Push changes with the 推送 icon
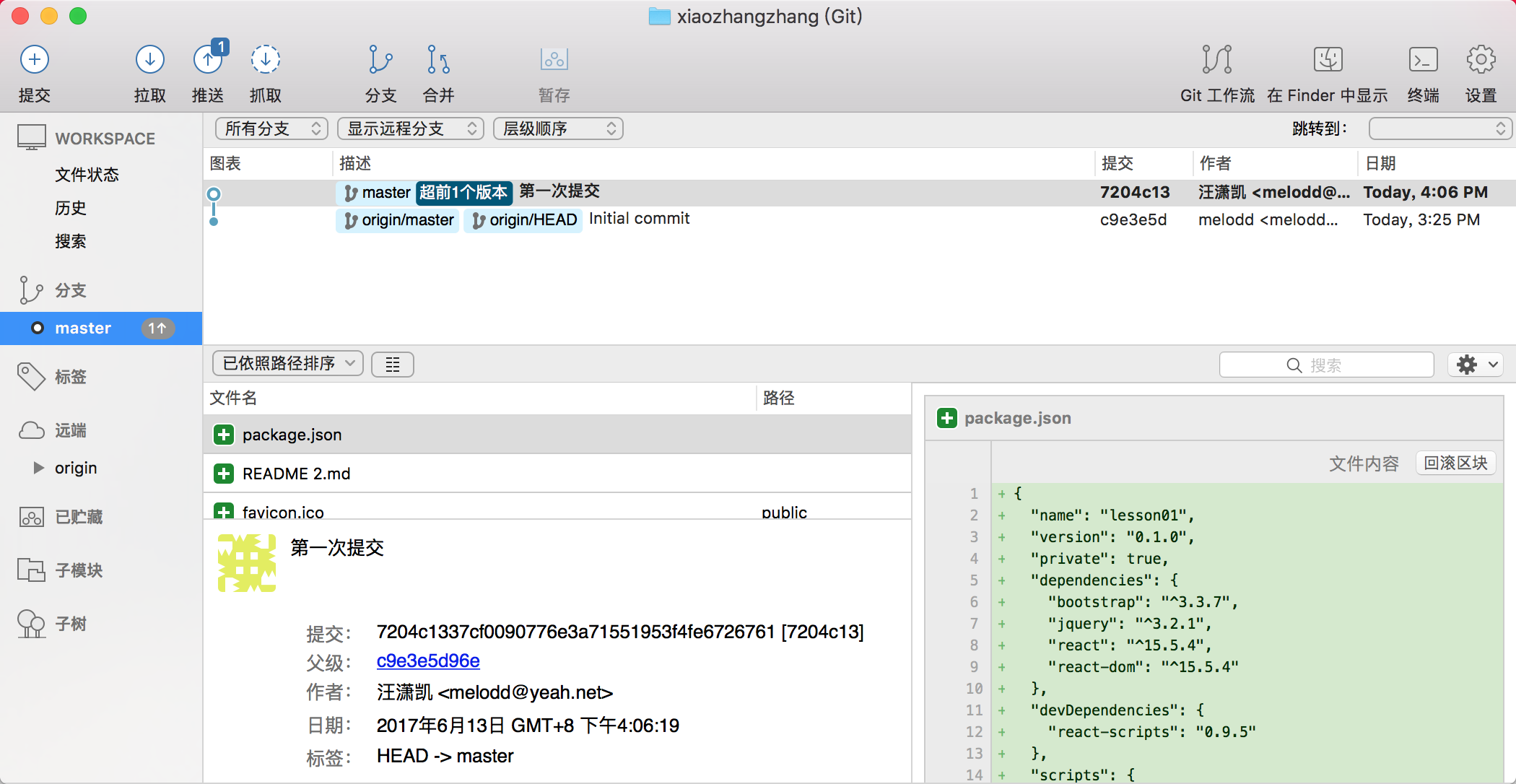The image size is (1516, 784). [208, 60]
